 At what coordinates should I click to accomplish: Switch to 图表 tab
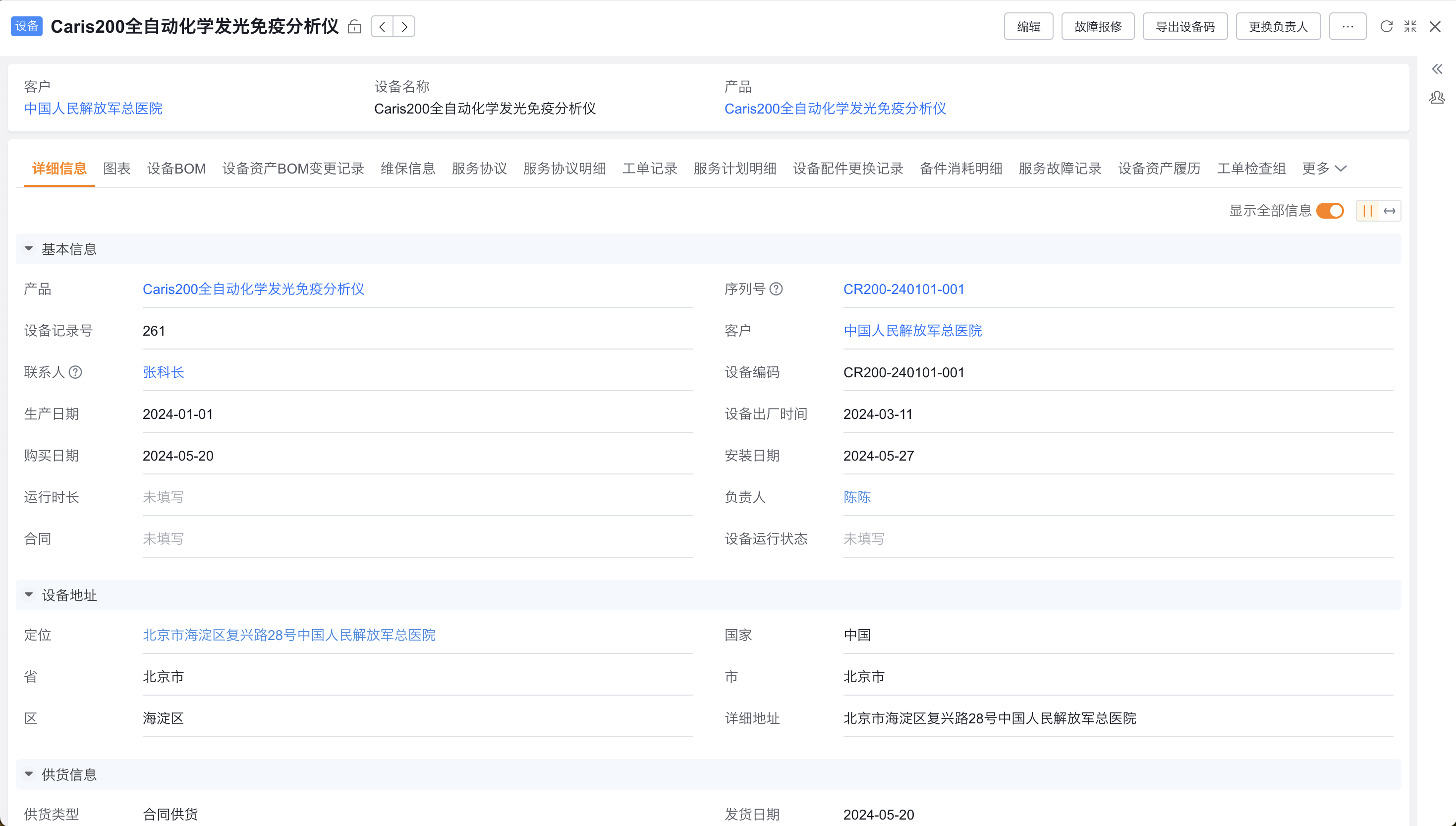pos(117,169)
